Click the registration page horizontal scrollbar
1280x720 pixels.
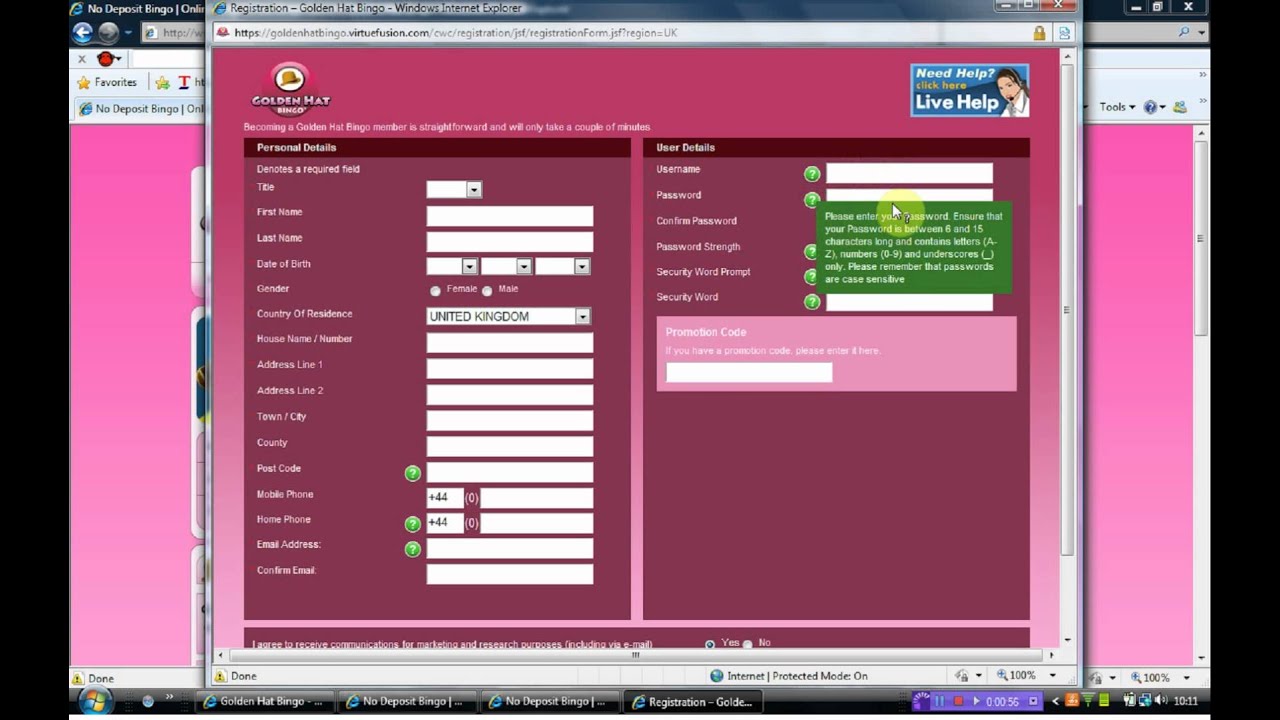[635, 656]
